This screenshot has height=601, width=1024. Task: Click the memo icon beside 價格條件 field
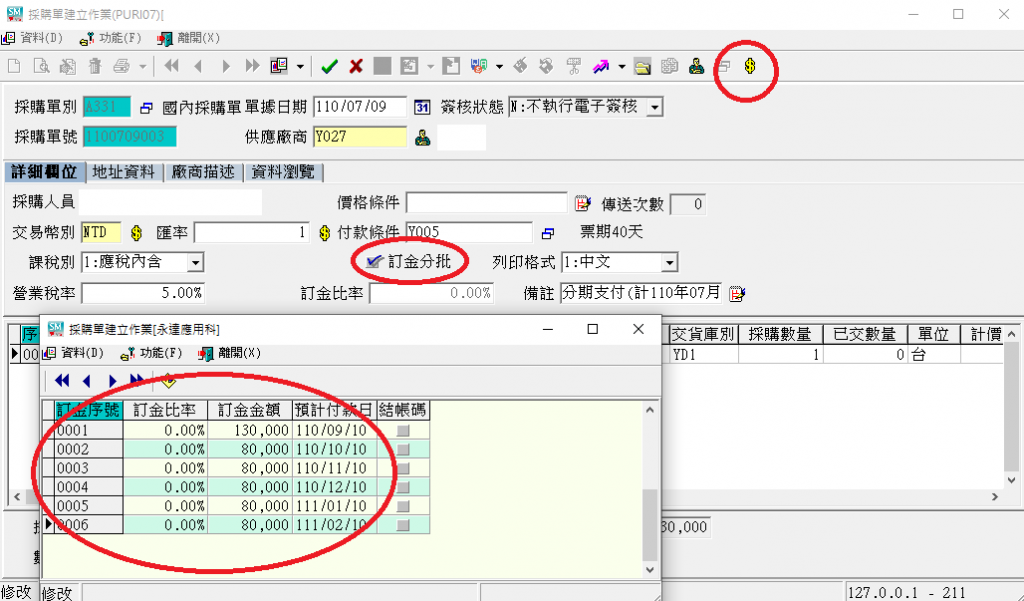(x=583, y=203)
